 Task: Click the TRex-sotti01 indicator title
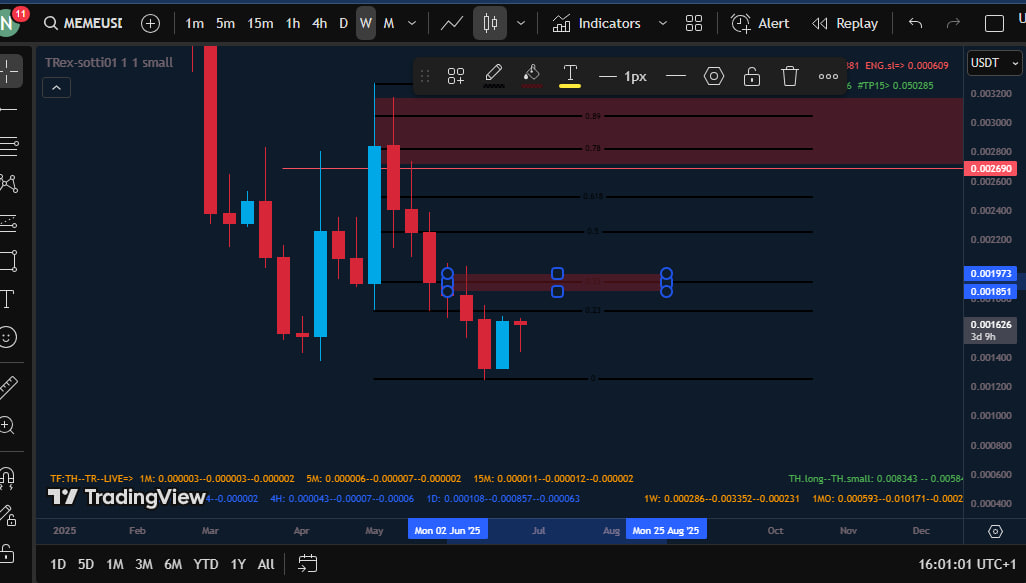click(109, 63)
